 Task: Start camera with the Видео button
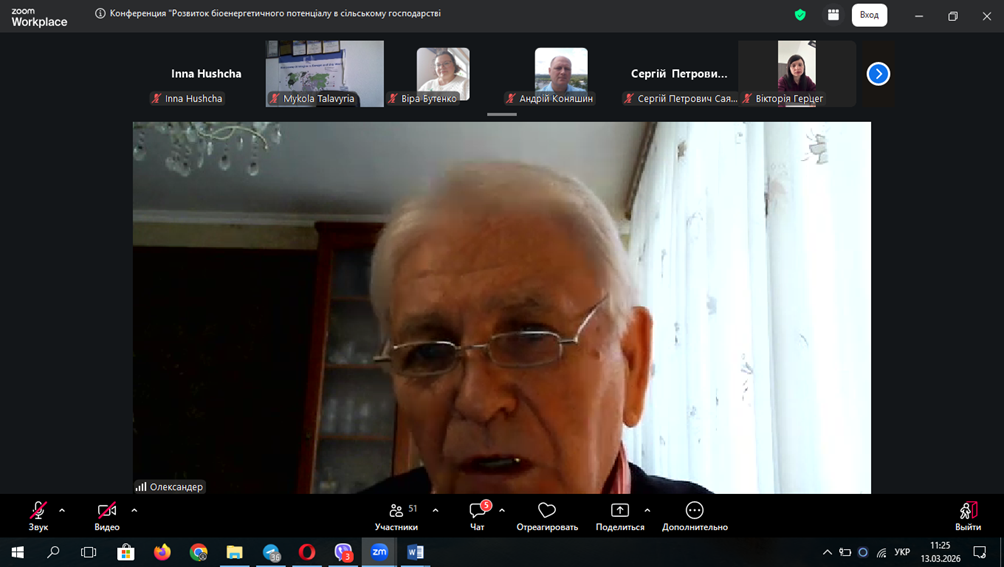pyautogui.click(x=107, y=516)
